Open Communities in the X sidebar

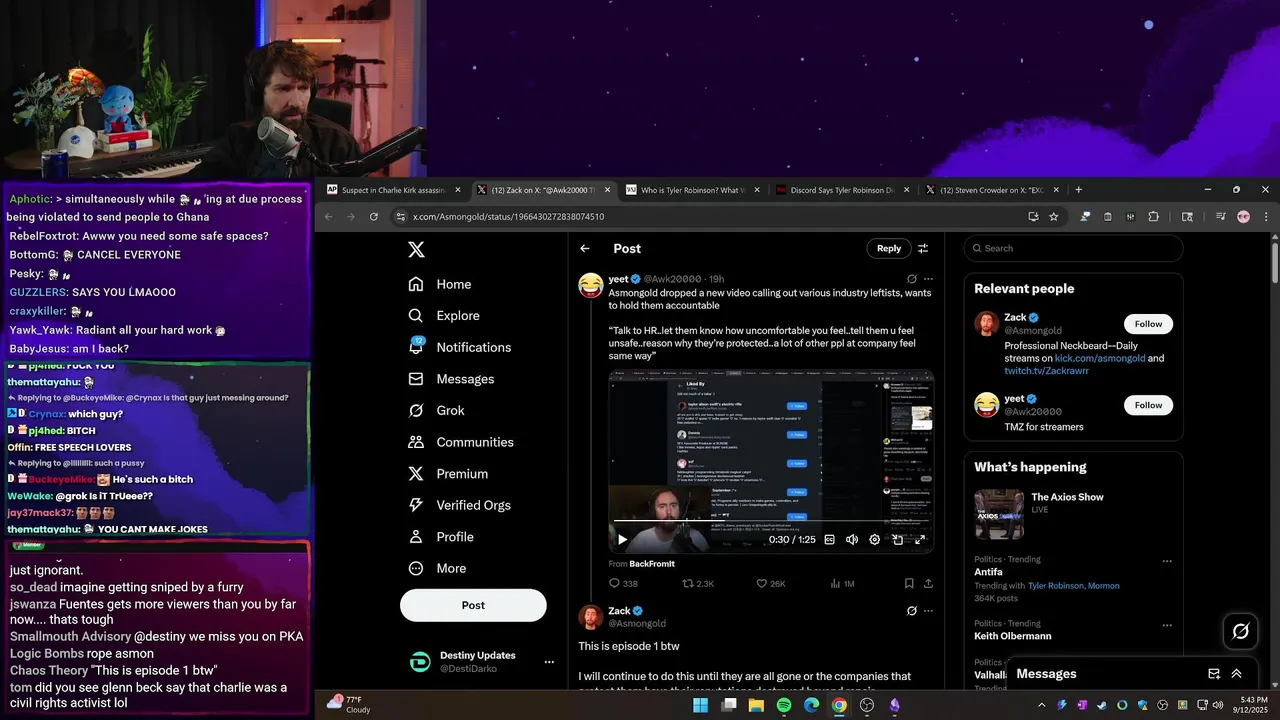(x=461, y=442)
